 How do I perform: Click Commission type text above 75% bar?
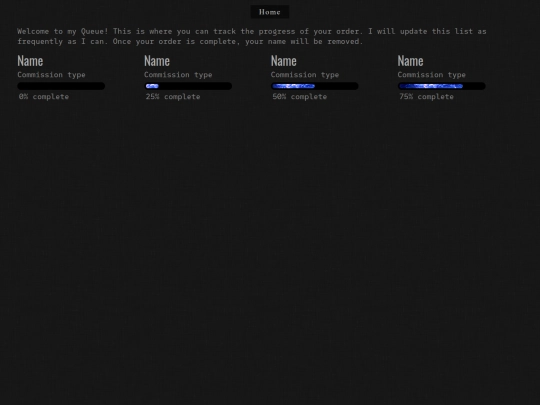[432, 75]
